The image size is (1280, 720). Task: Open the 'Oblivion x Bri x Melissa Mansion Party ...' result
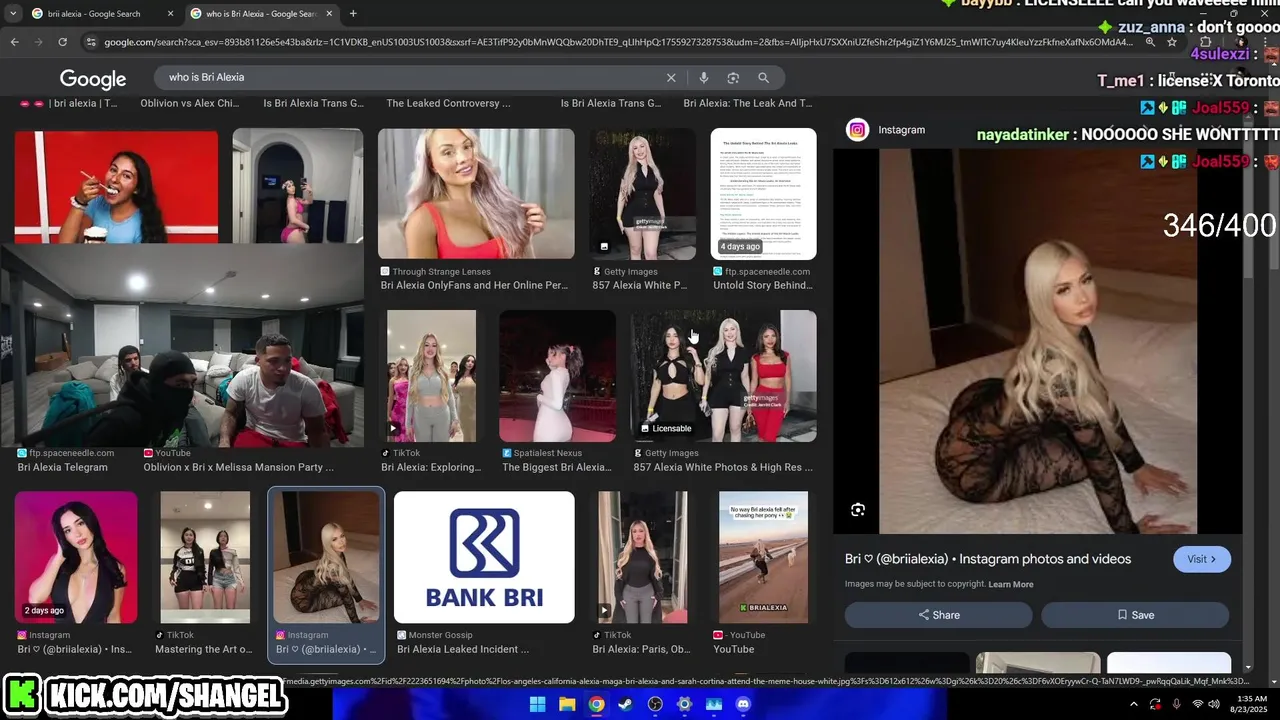pyautogui.click(x=238, y=467)
